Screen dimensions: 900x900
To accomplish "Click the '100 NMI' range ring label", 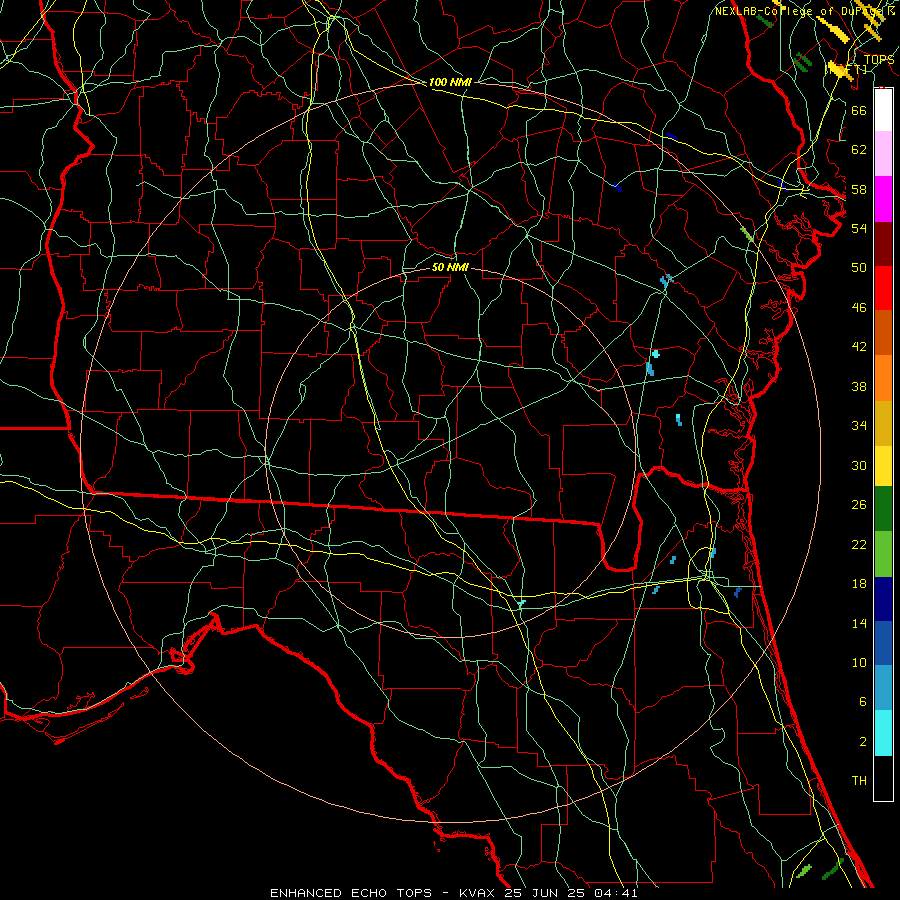I will [x=450, y=82].
